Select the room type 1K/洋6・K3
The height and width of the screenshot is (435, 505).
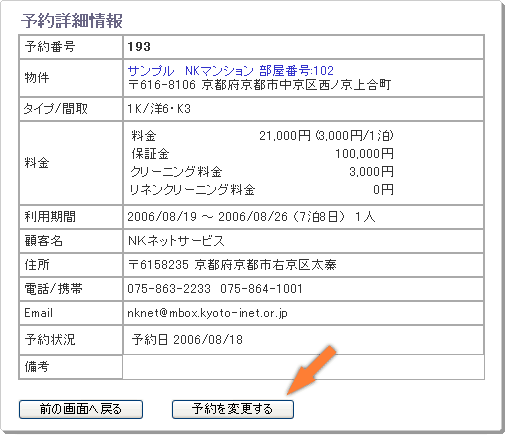click(159, 109)
